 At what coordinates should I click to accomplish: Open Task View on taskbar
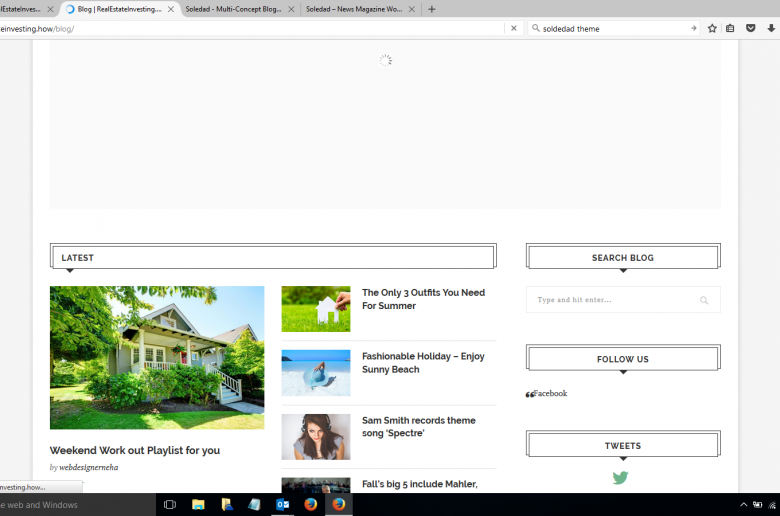pyautogui.click(x=170, y=505)
